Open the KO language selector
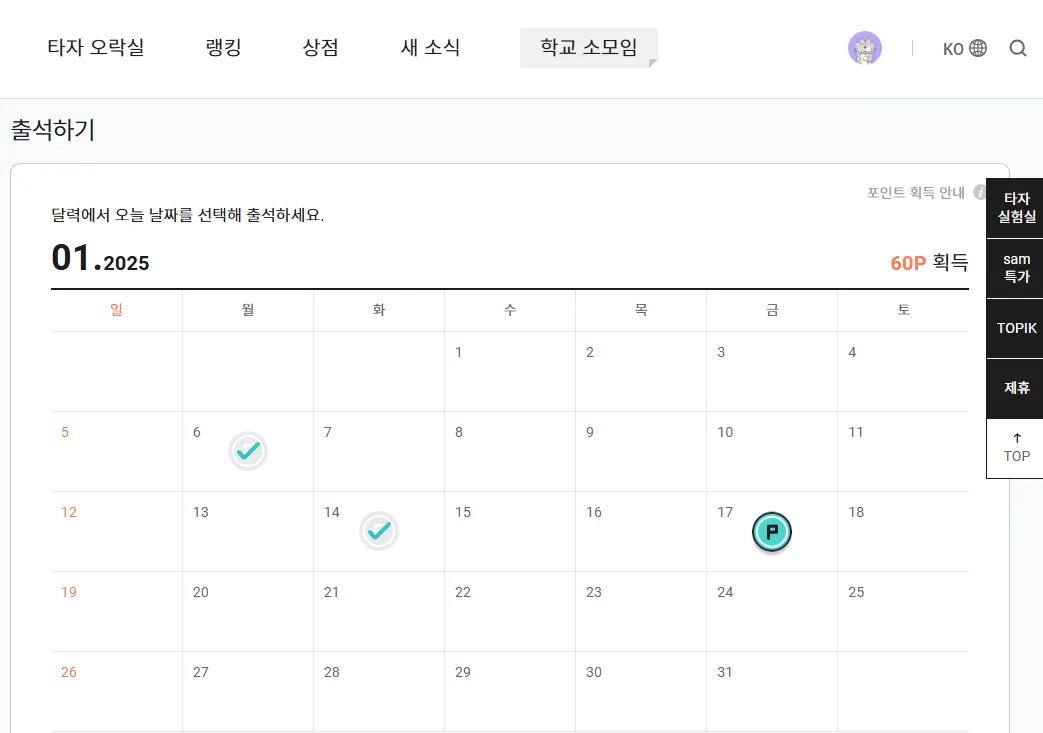The image size is (1043, 733). [x=953, y=48]
